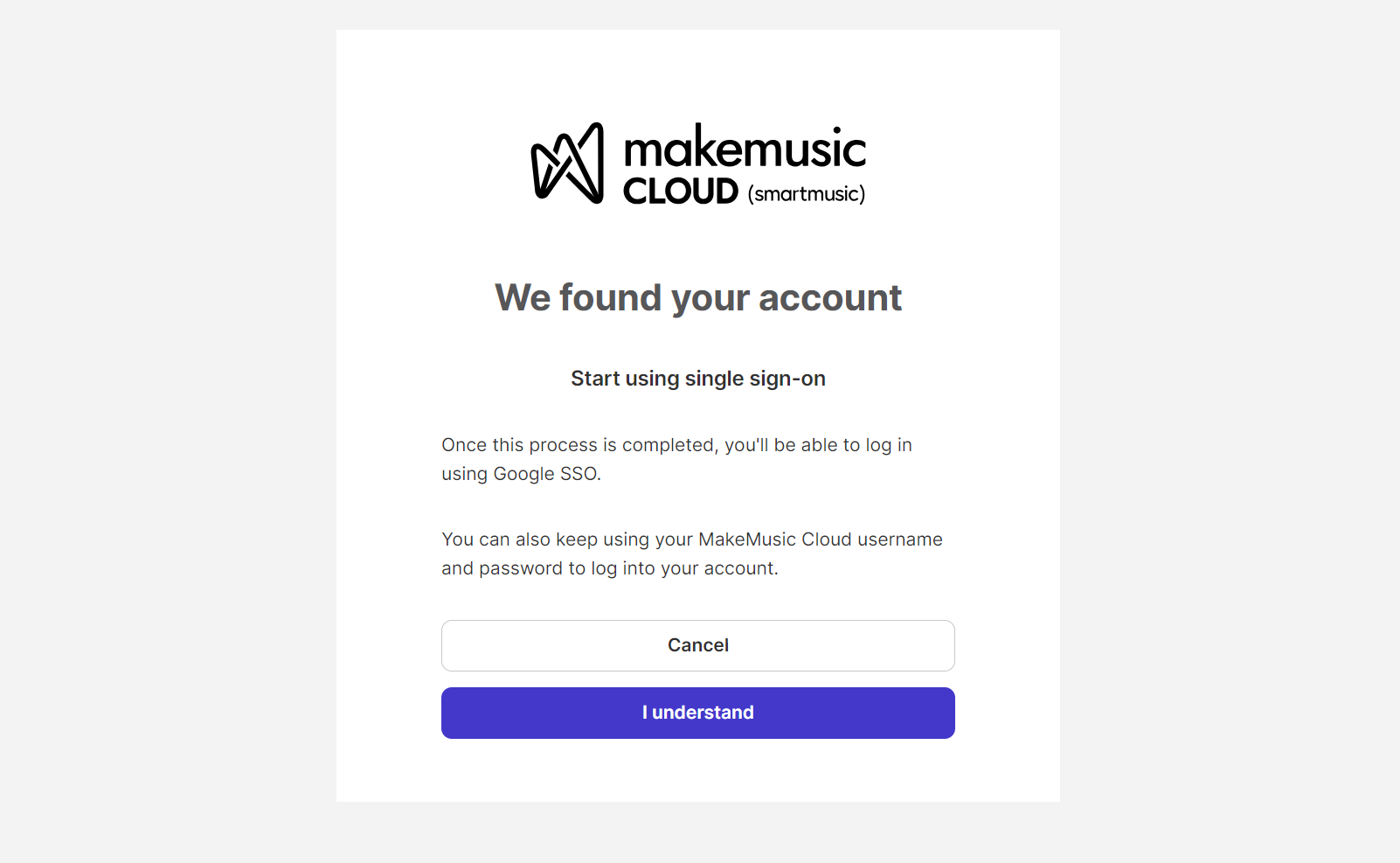Click the "MakeMusic Cloud username" phrase
Viewport: 1400px width, 863px height.
point(820,539)
